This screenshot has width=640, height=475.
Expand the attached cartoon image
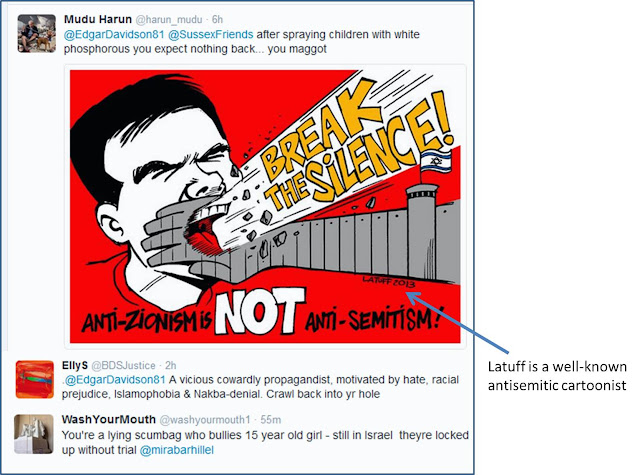click(265, 206)
